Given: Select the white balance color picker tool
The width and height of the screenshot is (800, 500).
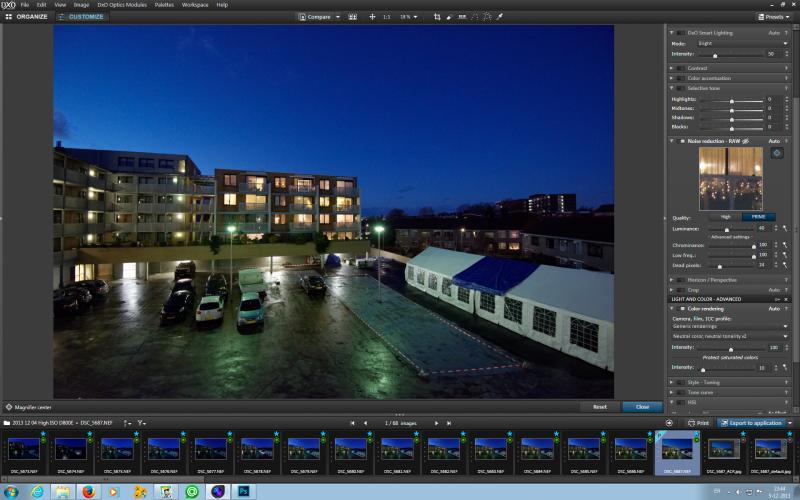Looking at the screenshot, I should tap(500, 17).
